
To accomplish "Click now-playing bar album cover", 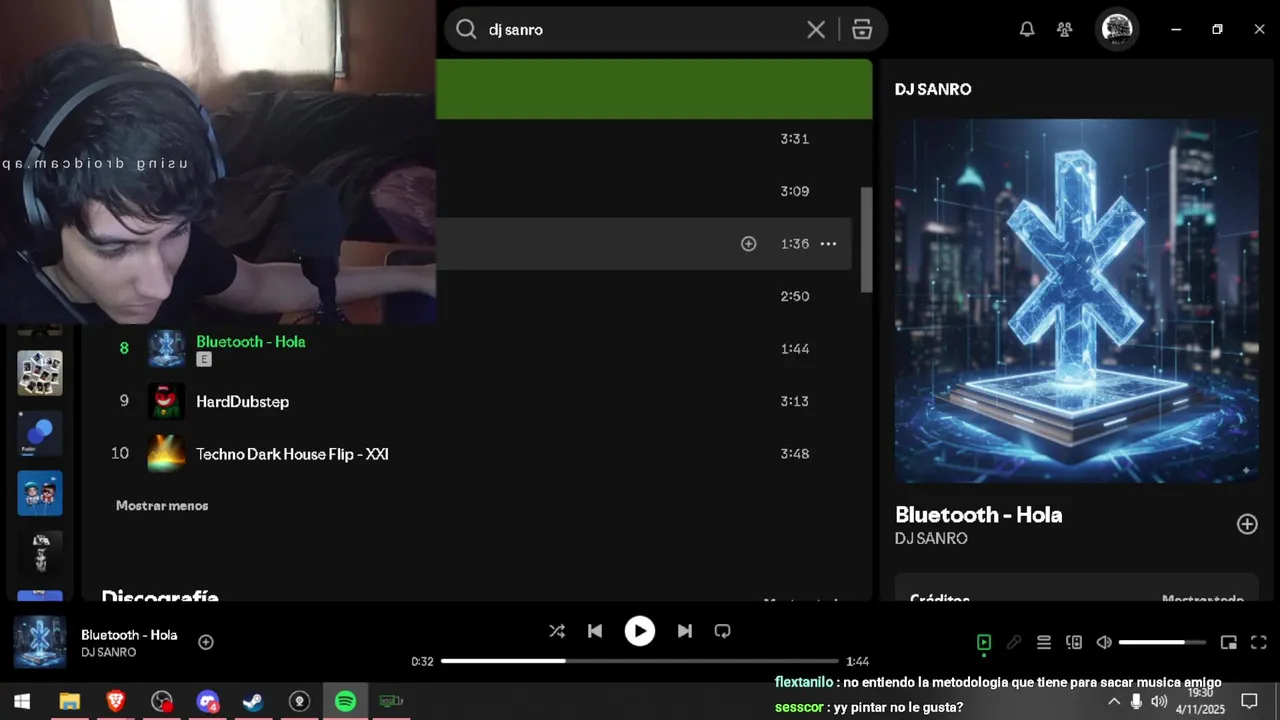I will (x=40, y=642).
